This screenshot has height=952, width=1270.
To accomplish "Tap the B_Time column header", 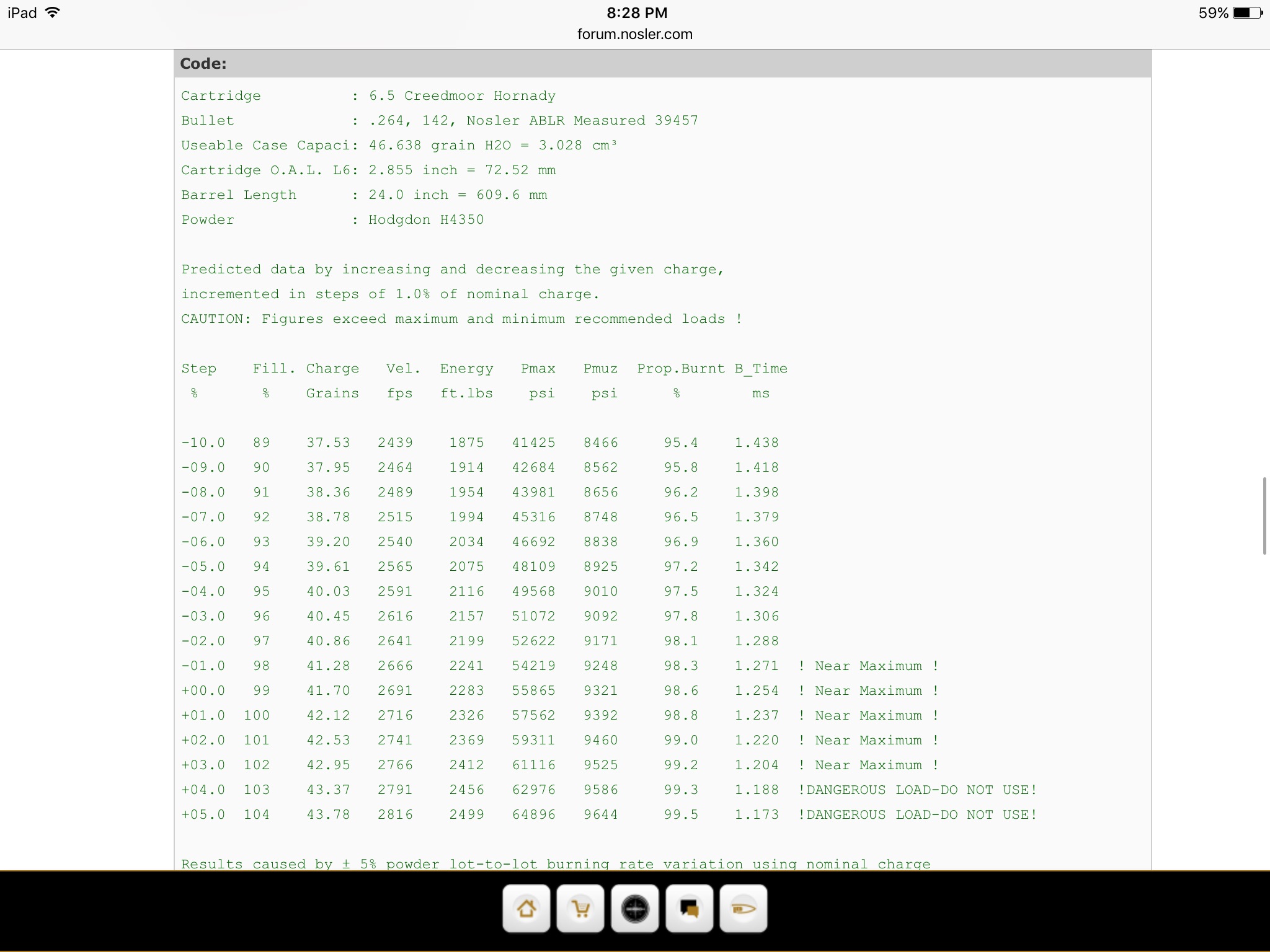I will click(x=761, y=369).
